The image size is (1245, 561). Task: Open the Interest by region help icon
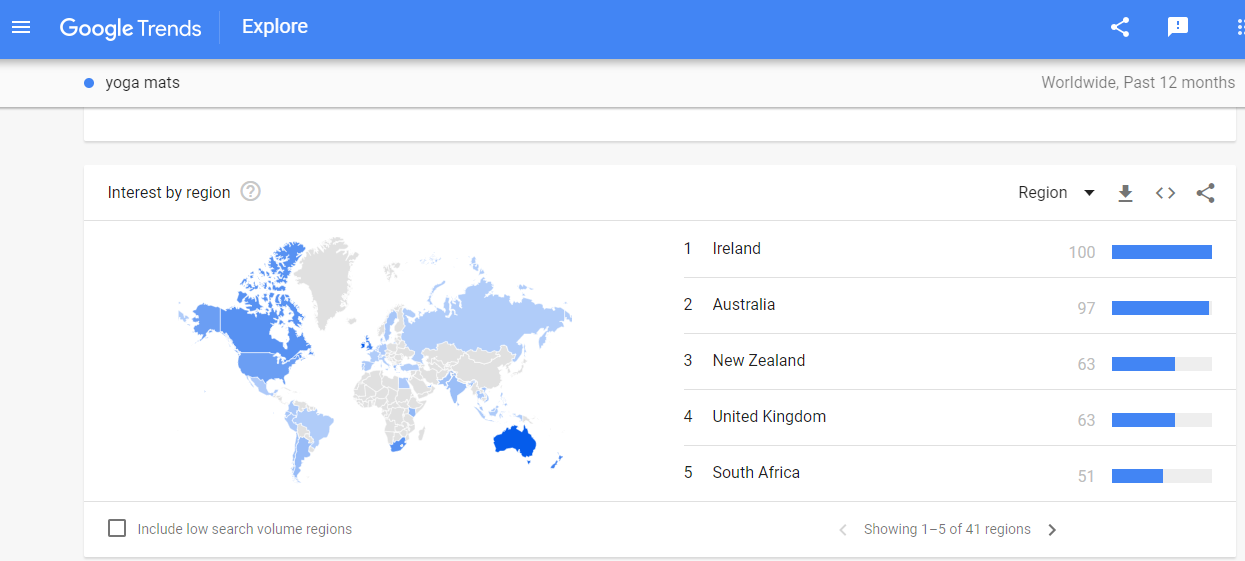251,192
